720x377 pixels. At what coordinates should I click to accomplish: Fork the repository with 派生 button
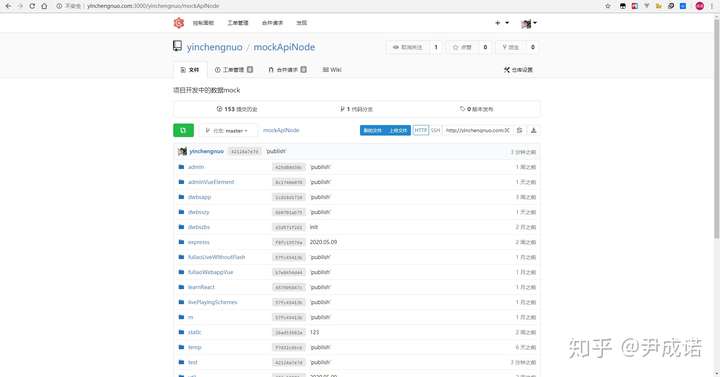click(510, 47)
